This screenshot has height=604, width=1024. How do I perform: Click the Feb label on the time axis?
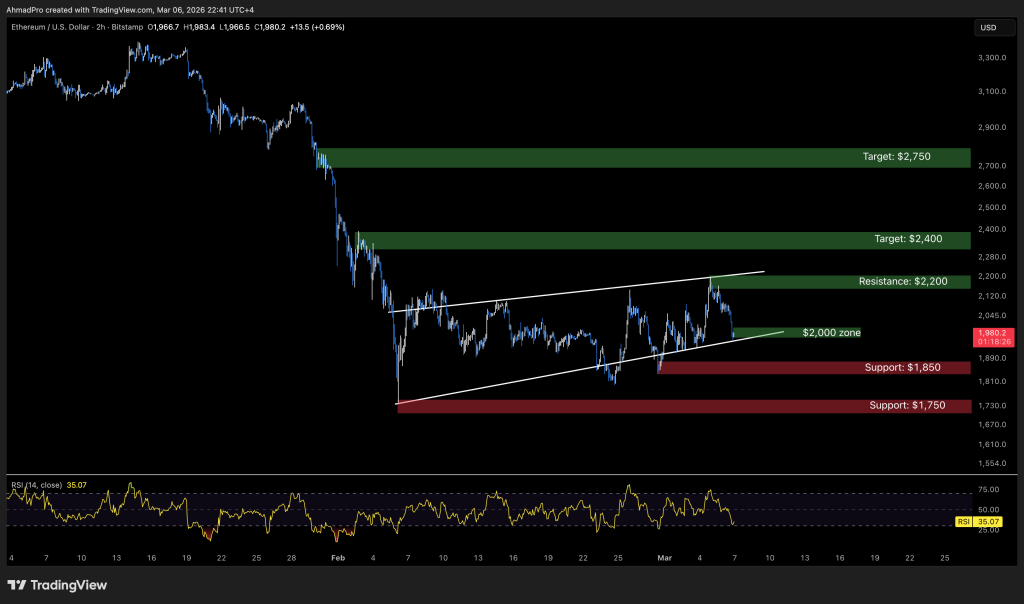point(337,556)
